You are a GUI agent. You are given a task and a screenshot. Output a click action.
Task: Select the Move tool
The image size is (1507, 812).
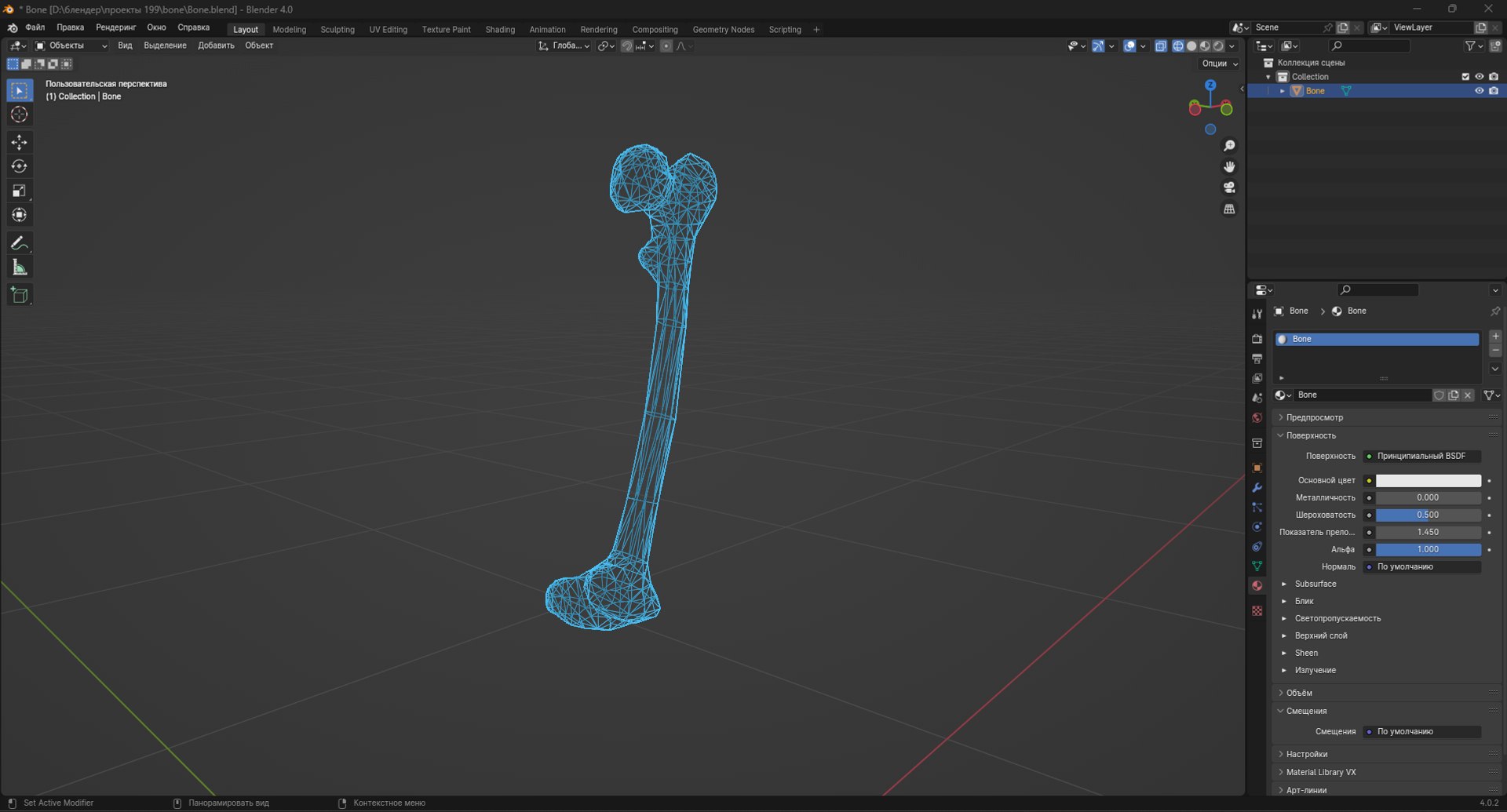coord(20,142)
